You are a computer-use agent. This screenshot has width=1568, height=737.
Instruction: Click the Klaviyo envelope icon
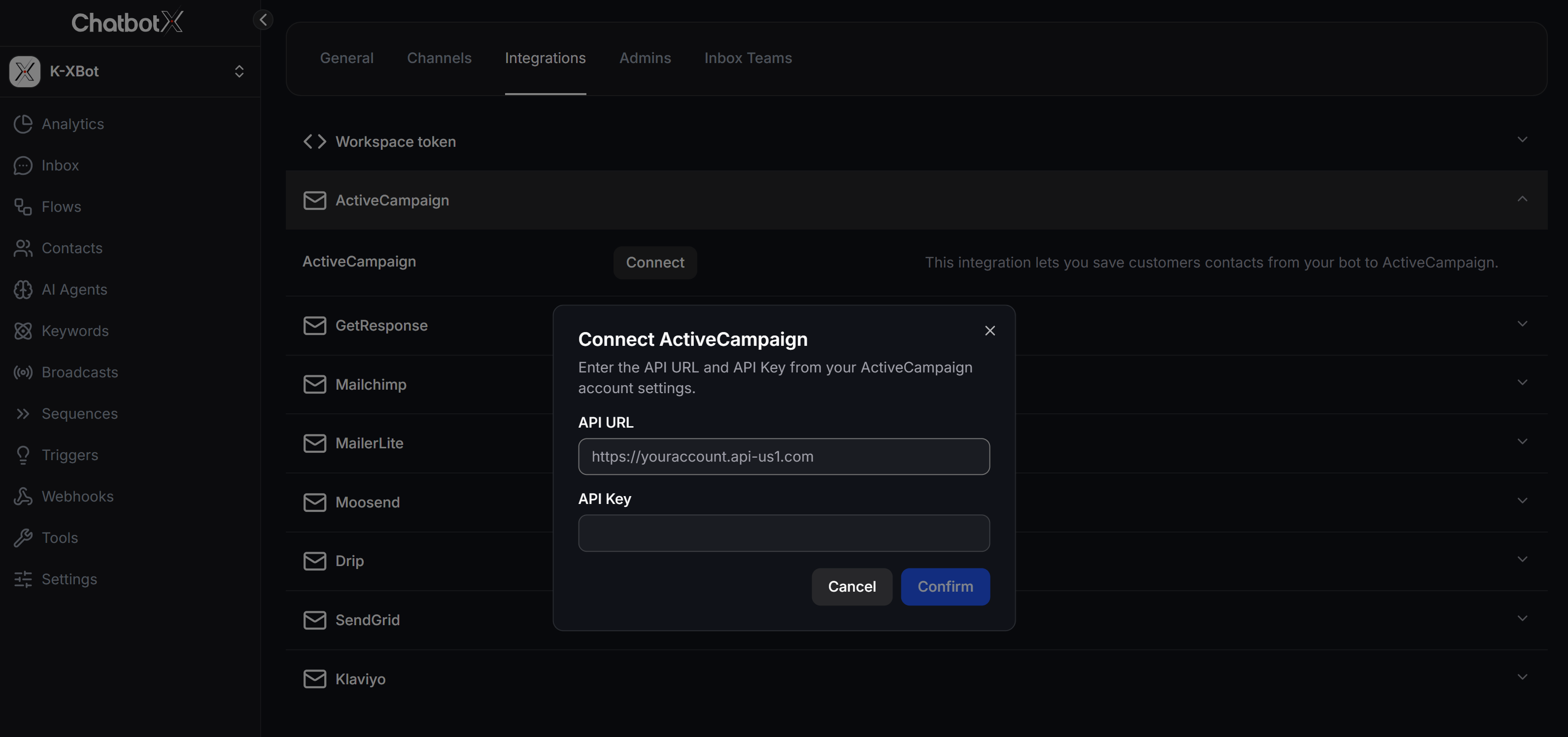[315, 678]
